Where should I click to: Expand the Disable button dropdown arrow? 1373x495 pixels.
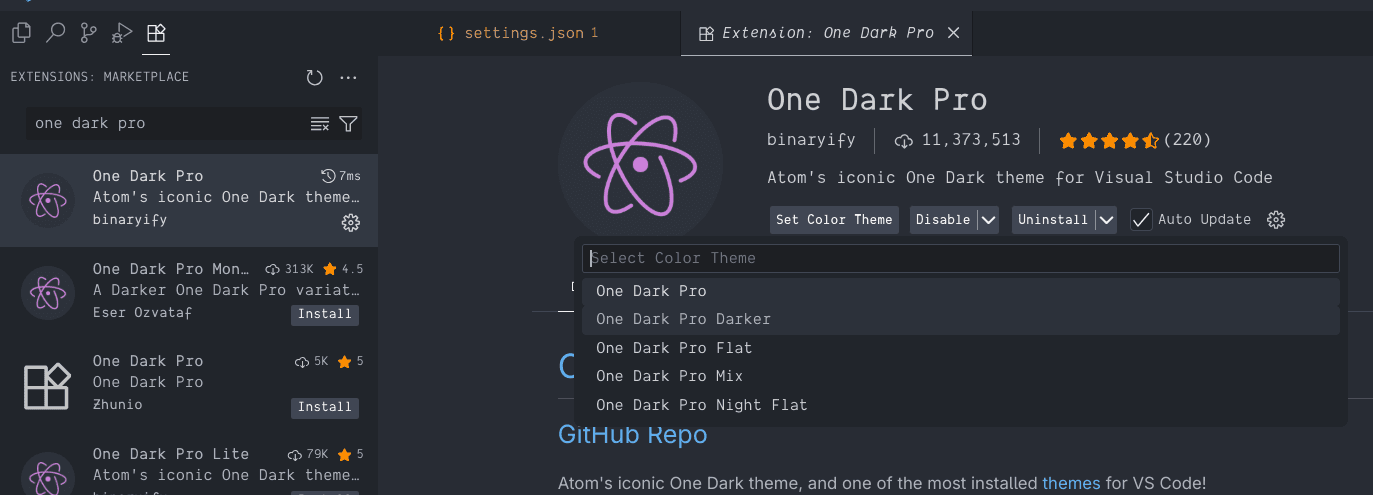987,220
